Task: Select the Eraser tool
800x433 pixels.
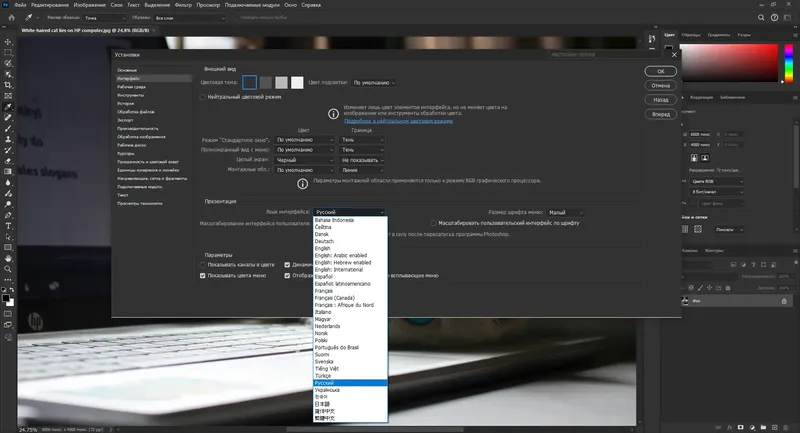Action: 8,161
